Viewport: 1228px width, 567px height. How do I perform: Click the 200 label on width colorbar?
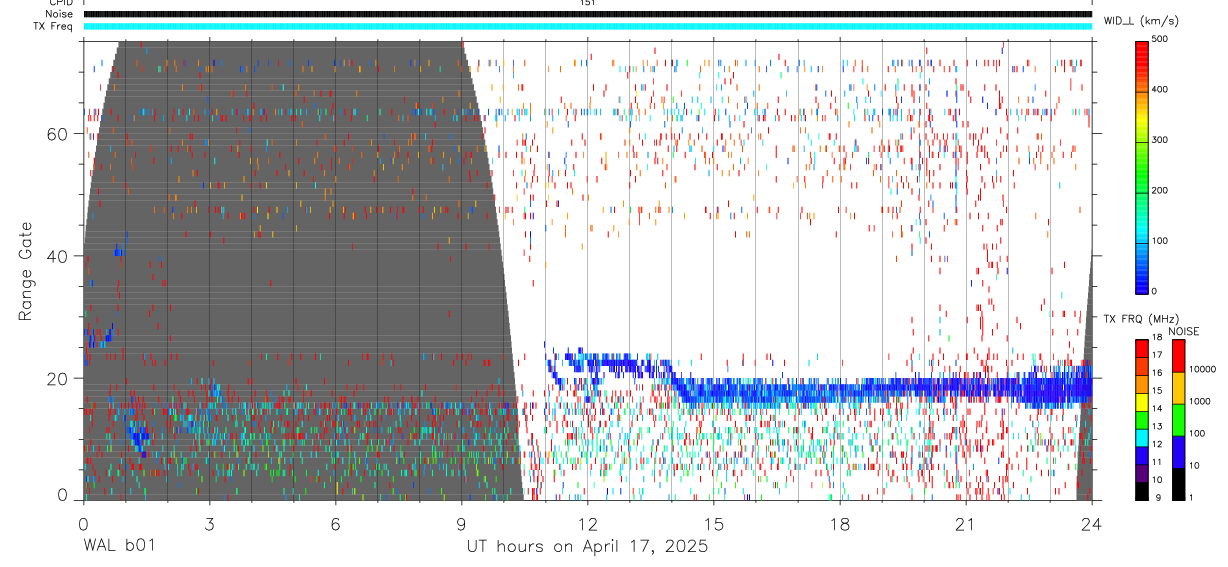point(1160,191)
